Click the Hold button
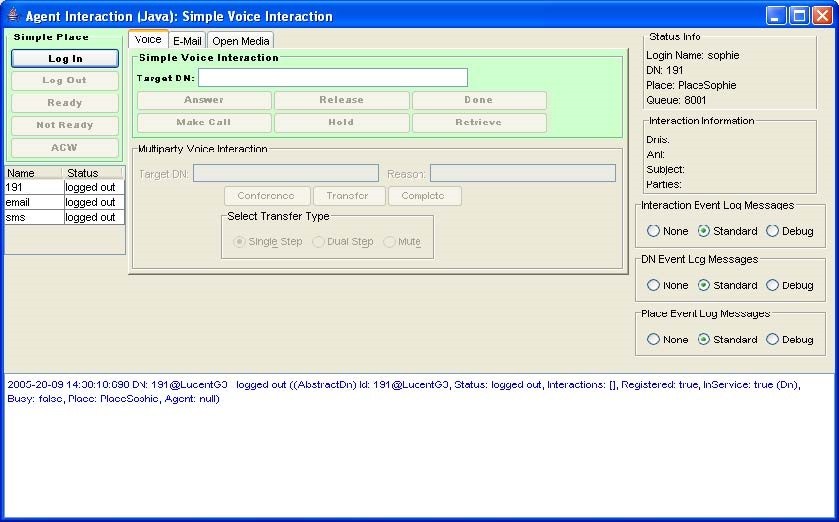Screen dimensions: 839x522 [341, 123]
